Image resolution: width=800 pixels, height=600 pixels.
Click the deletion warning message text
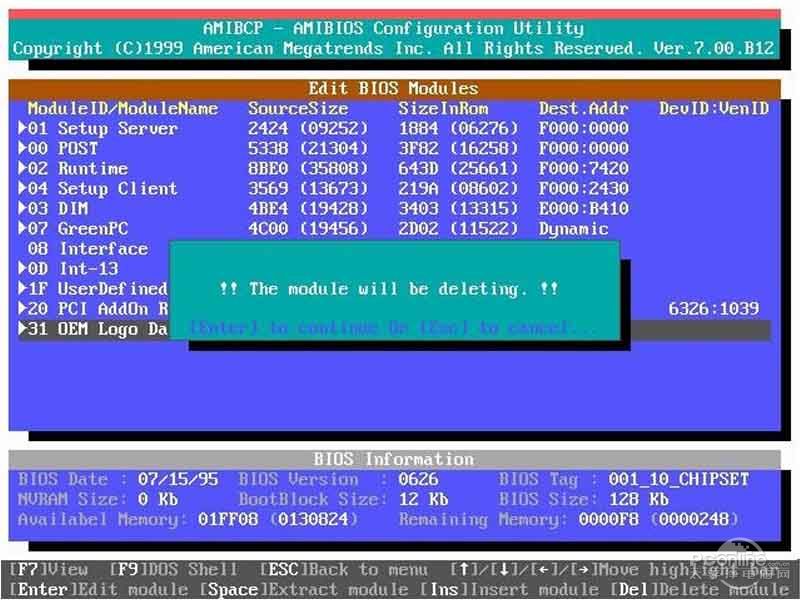pos(389,289)
